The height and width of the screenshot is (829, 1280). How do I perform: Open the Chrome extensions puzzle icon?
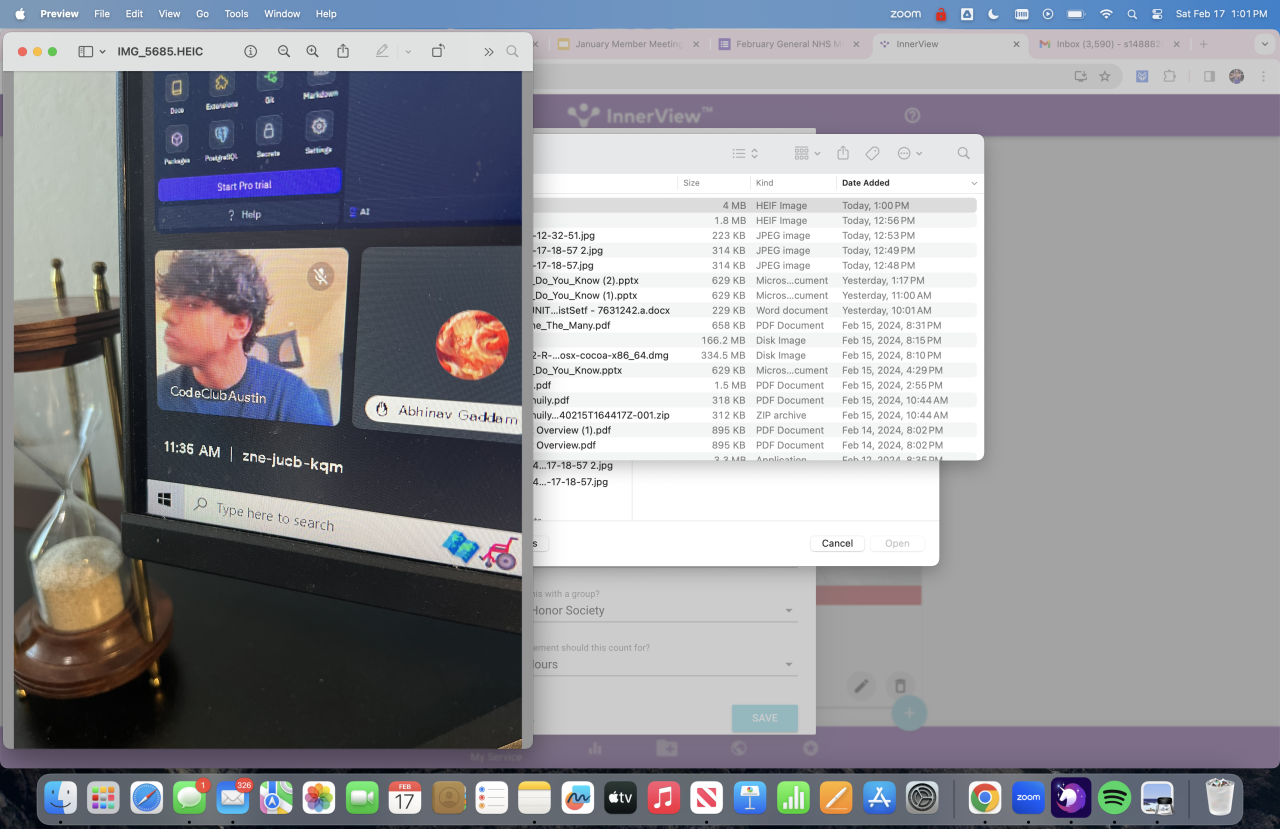pyautogui.click(x=1169, y=76)
